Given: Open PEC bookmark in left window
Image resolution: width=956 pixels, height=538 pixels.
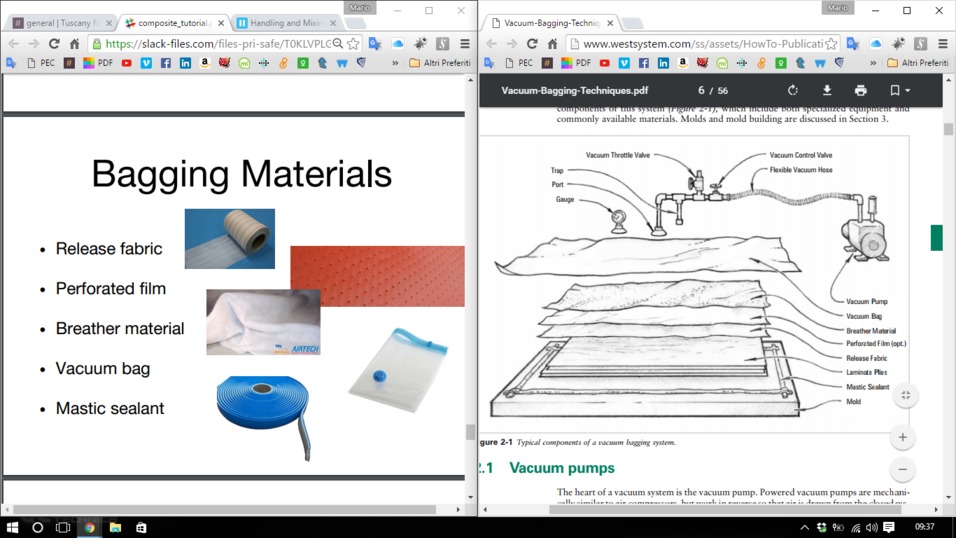Looking at the screenshot, I should [x=41, y=63].
